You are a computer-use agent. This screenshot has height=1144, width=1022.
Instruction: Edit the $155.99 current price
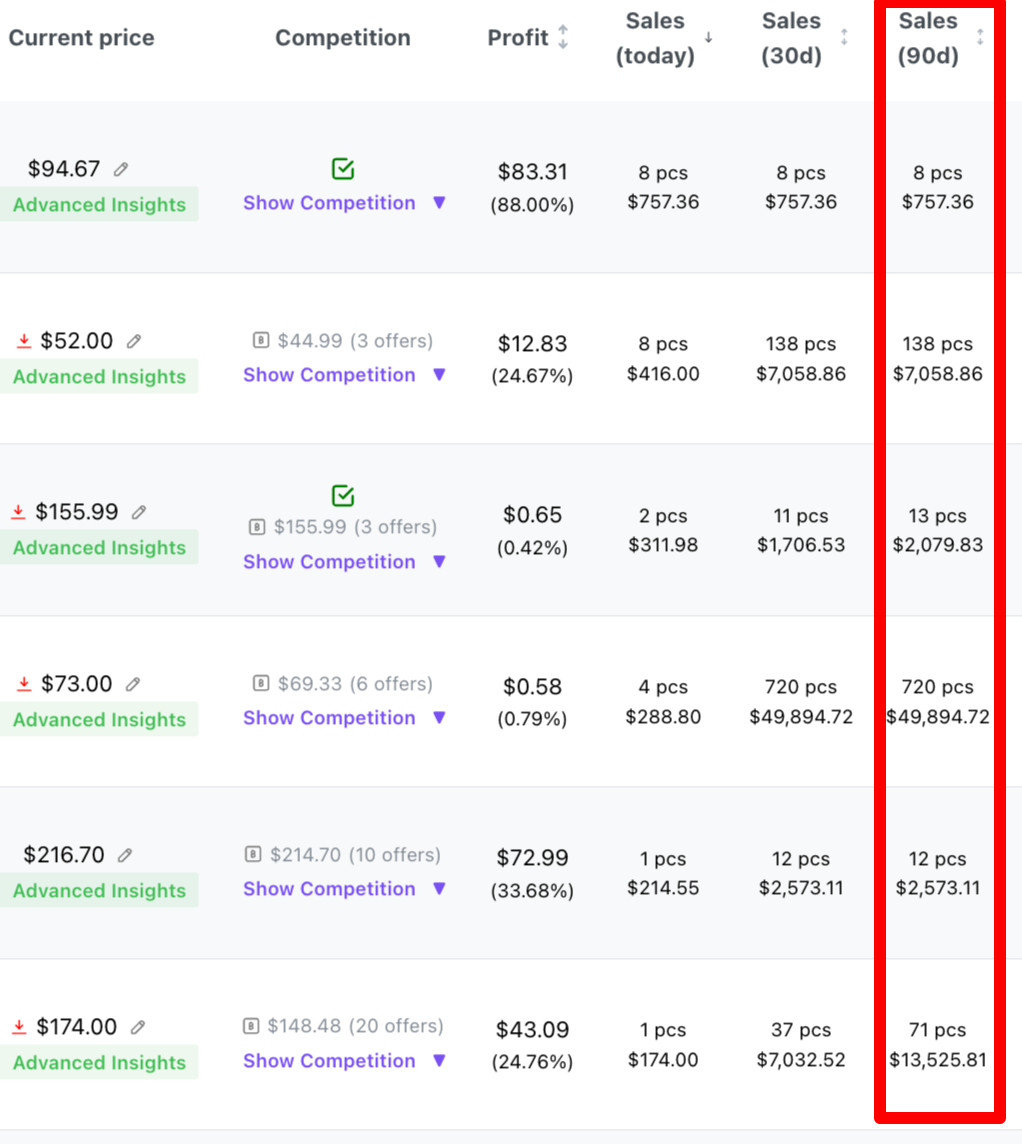click(x=139, y=512)
